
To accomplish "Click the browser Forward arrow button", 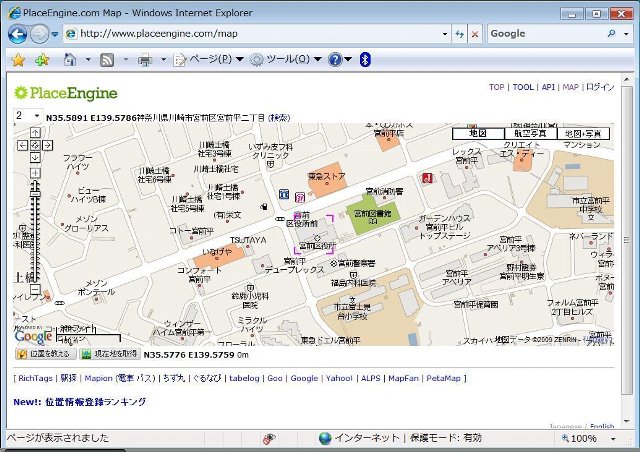I will click(39, 34).
